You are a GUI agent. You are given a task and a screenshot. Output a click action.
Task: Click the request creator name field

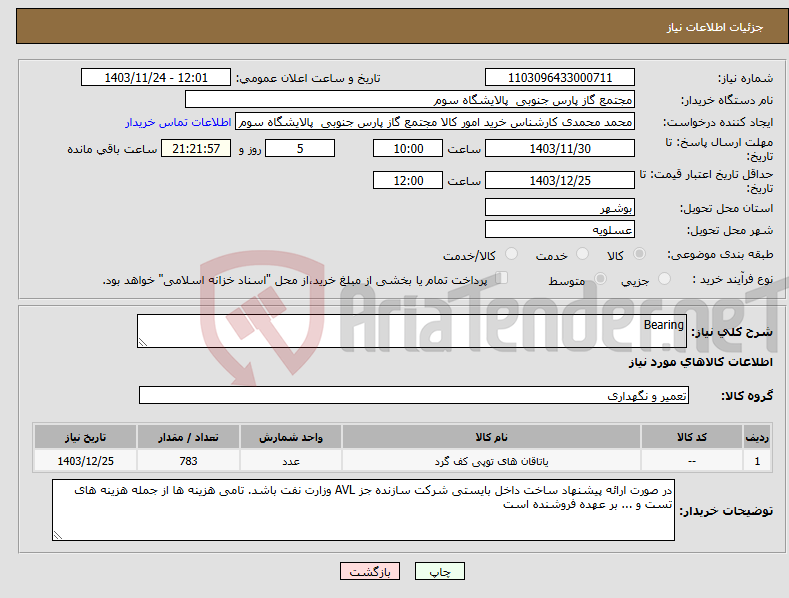435,122
